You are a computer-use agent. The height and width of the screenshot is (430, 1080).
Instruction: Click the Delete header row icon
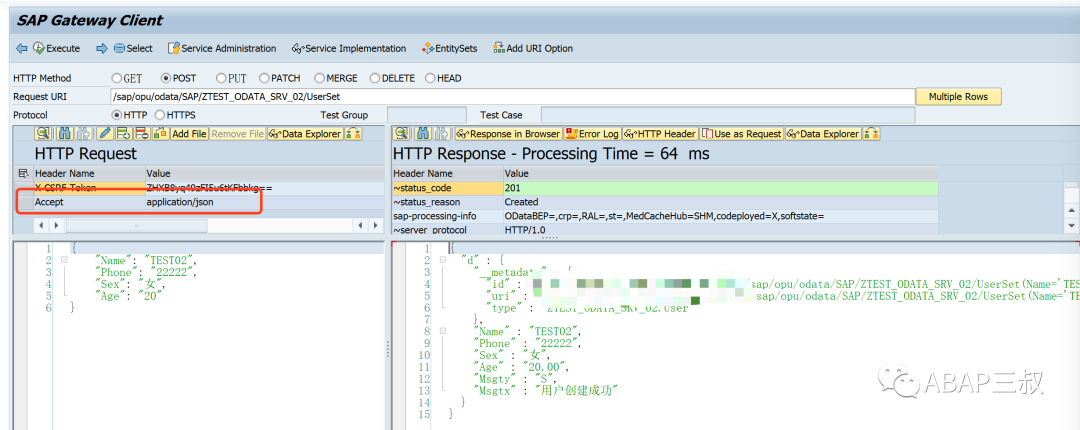142,134
